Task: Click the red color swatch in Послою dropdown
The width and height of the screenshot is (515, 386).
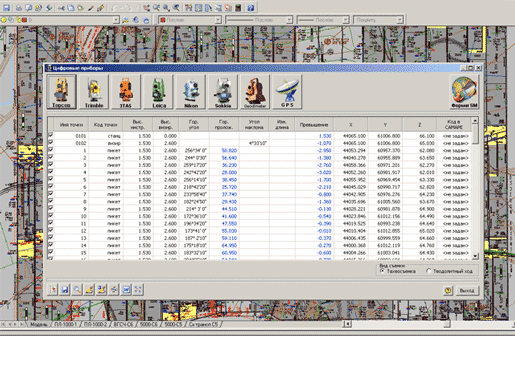Action: pos(163,20)
